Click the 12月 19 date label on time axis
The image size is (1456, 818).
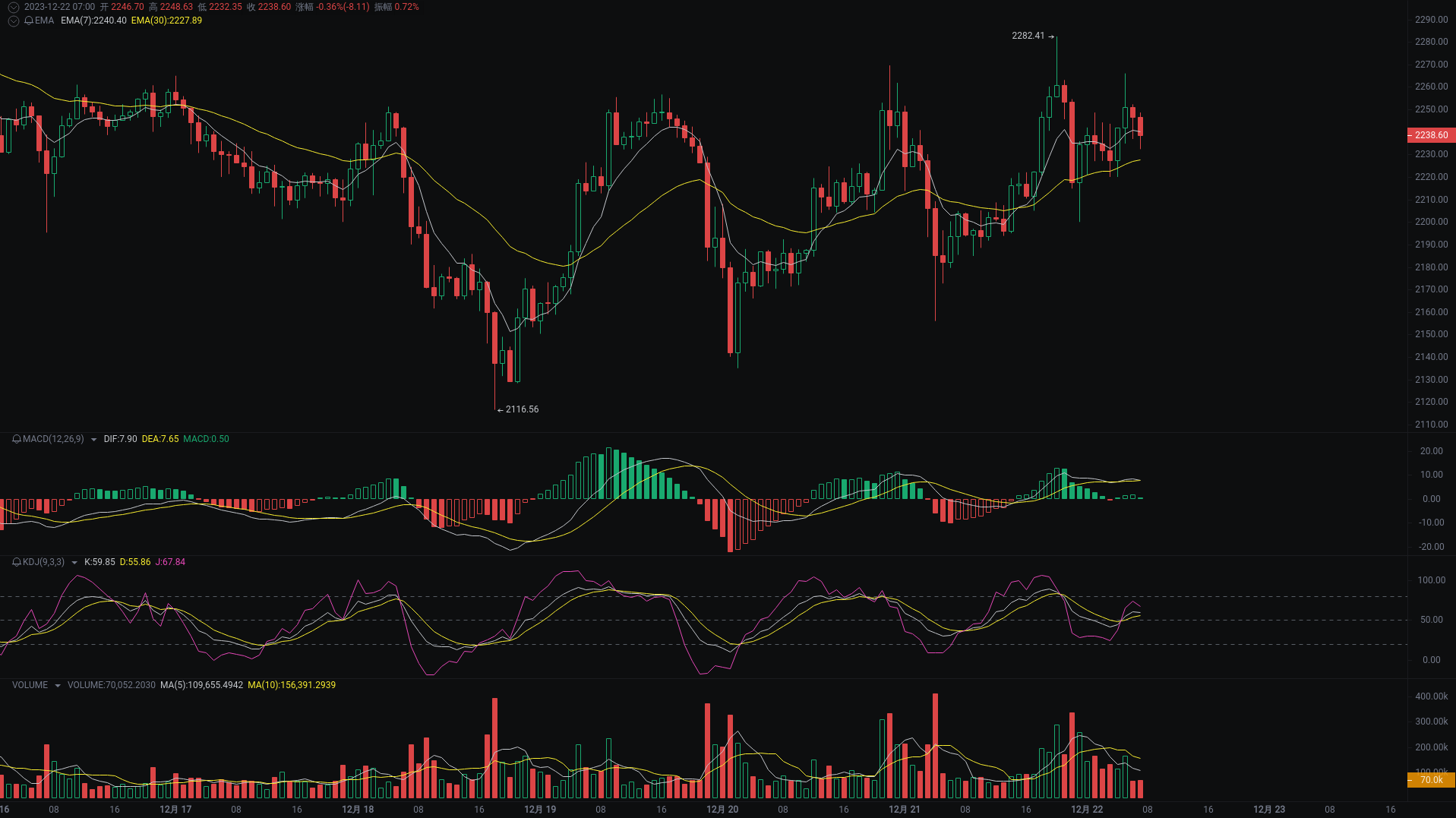coord(540,810)
